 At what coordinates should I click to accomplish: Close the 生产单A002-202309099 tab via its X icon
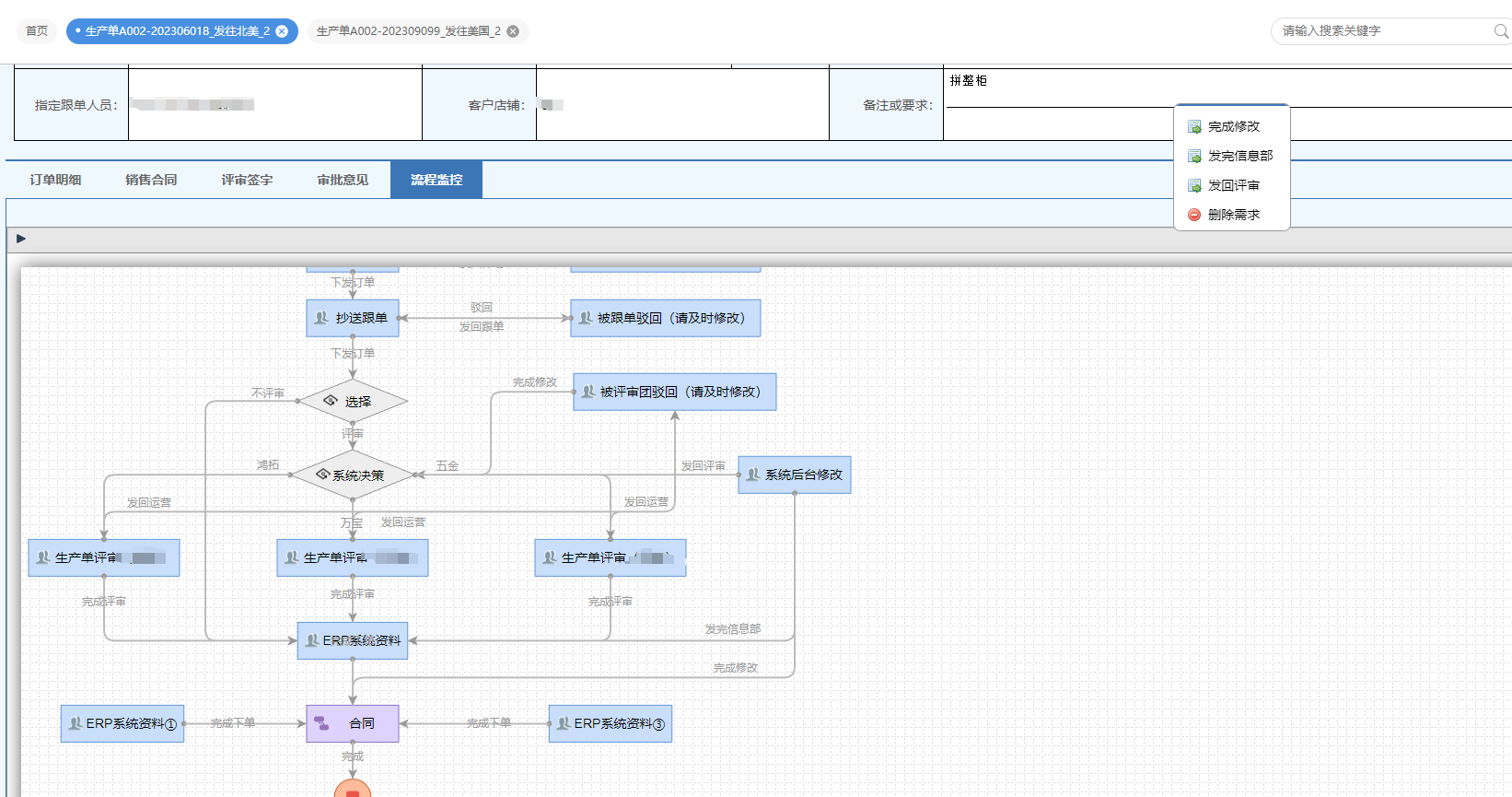[x=513, y=31]
